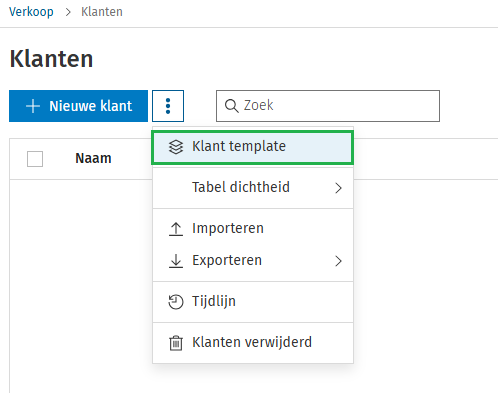This screenshot has width=498, height=393.
Task: Expand the Exporteren submenu arrow
Action: 338,261
